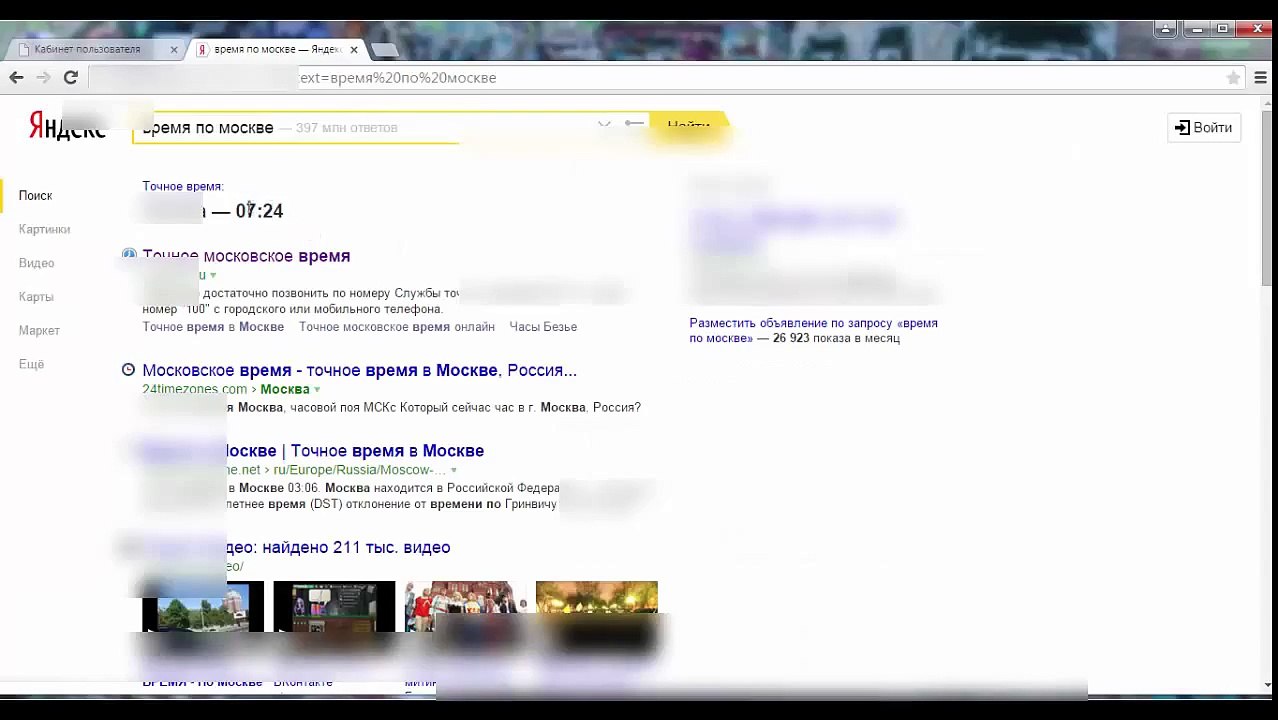Close the время по москве tab
The height and width of the screenshot is (720, 1278).
click(354, 49)
